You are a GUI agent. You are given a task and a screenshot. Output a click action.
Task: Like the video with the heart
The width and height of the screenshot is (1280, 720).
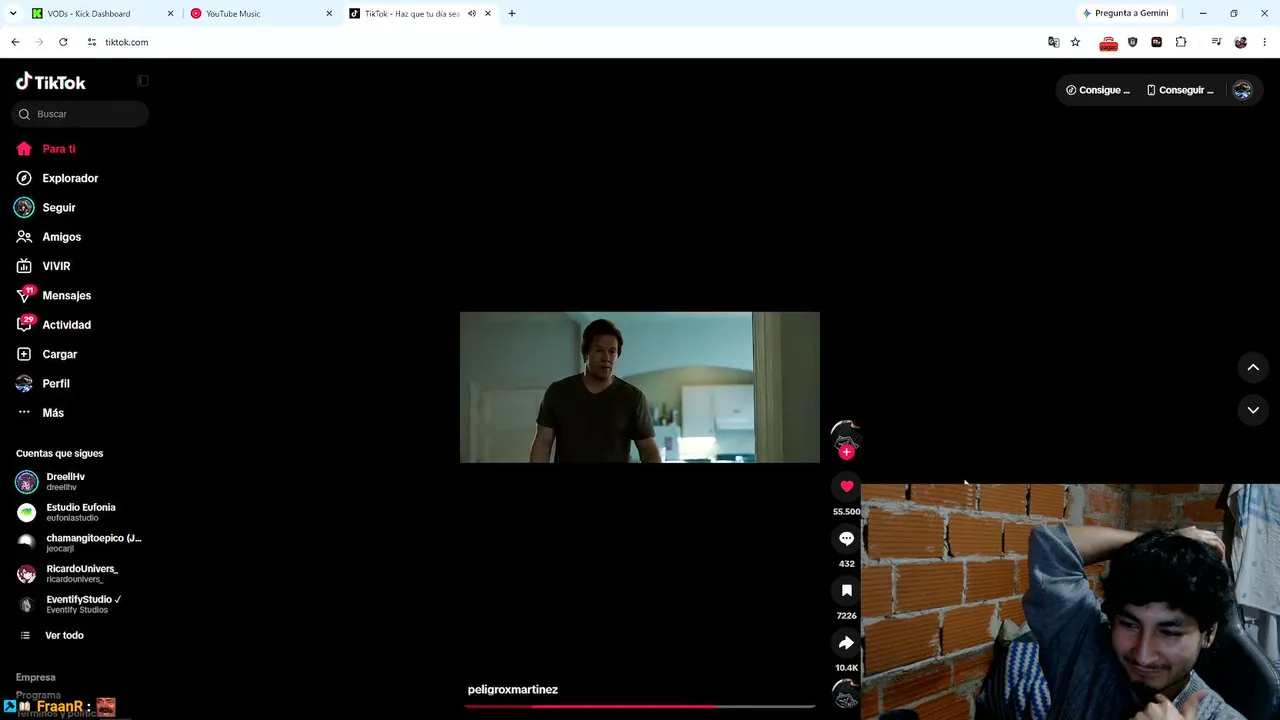[x=847, y=486]
